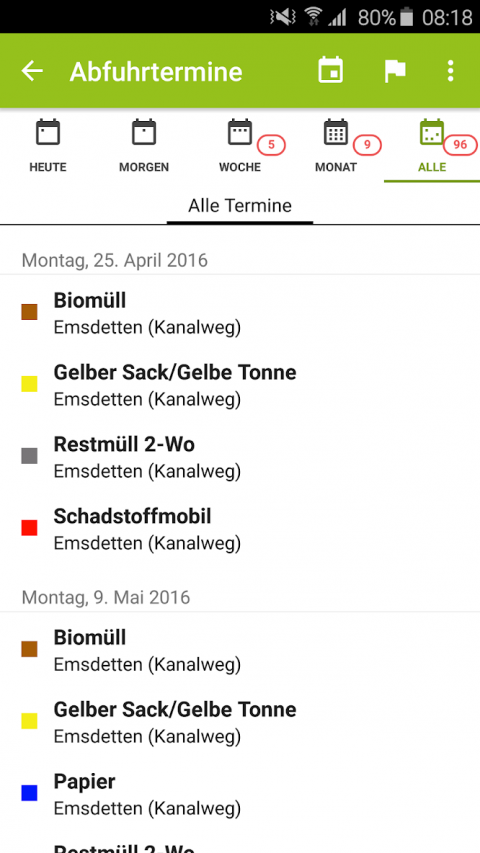Select the MONAT tab calendar icon
Image resolution: width=480 pixels, height=853 pixels.
336,132
